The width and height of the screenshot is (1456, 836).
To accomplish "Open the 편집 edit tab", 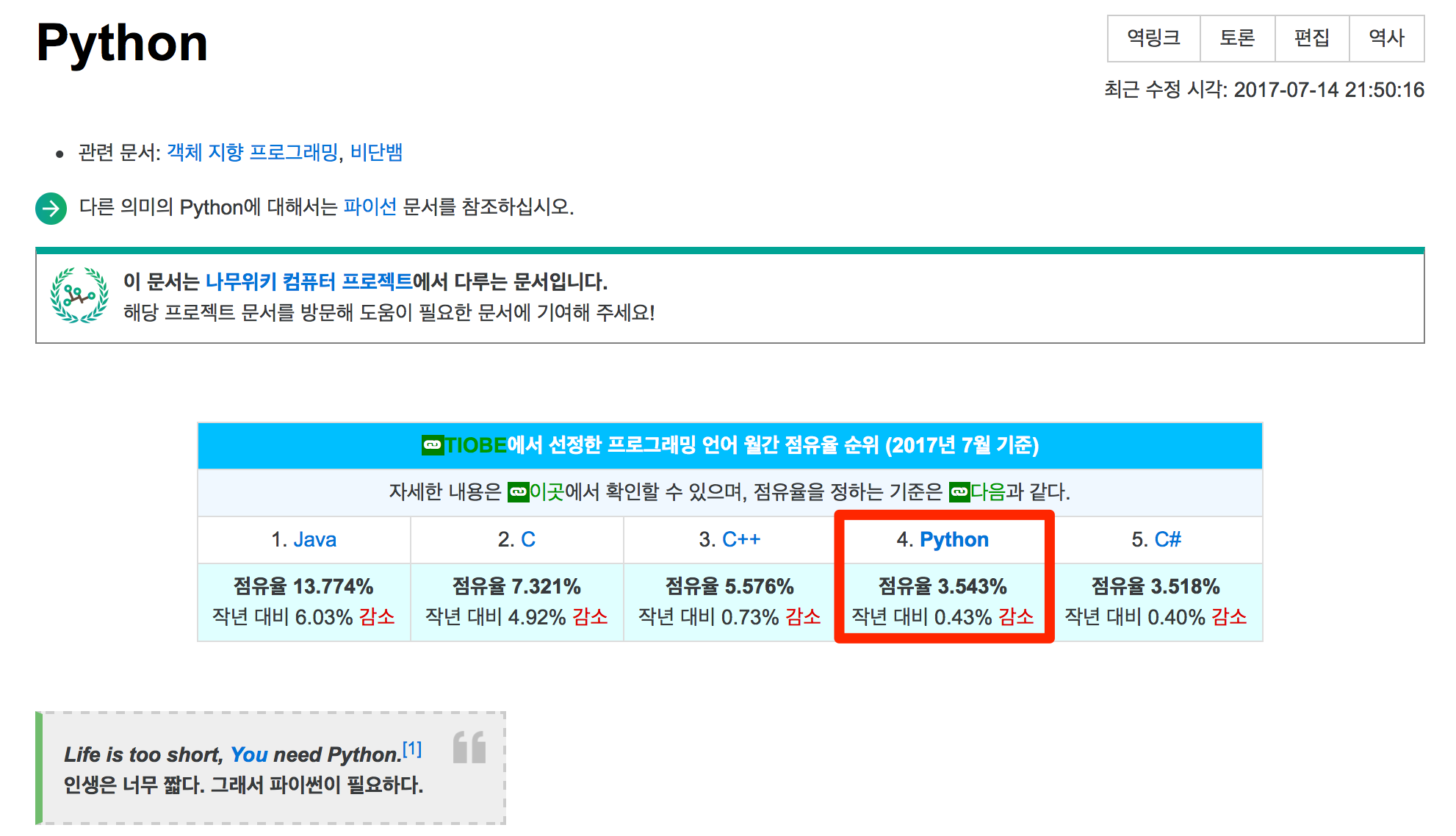I will pyautogui.click(x=1312, y=38).
